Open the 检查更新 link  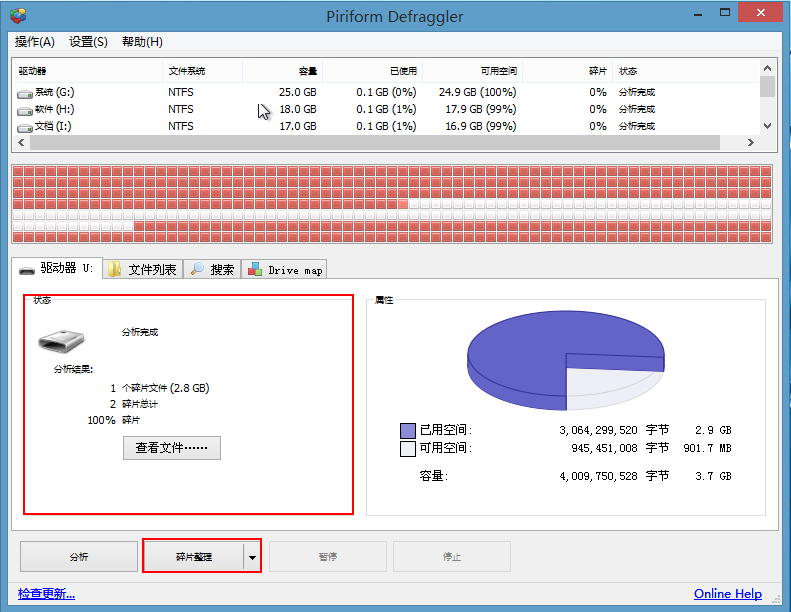(x=46, y=594)
